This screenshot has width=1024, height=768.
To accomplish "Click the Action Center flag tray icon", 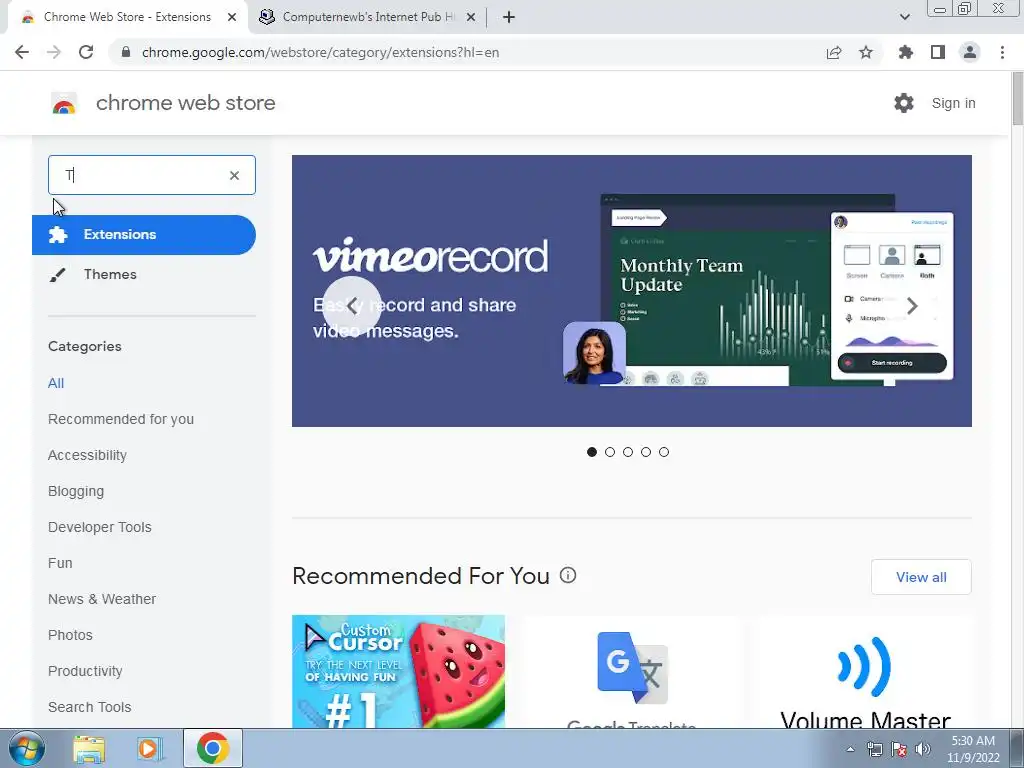I will 899,749.
